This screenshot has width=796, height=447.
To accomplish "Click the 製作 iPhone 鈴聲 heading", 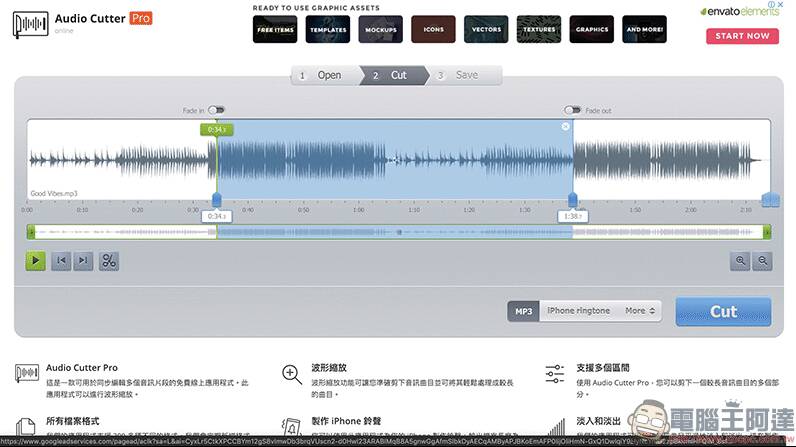I will point(346,421).
